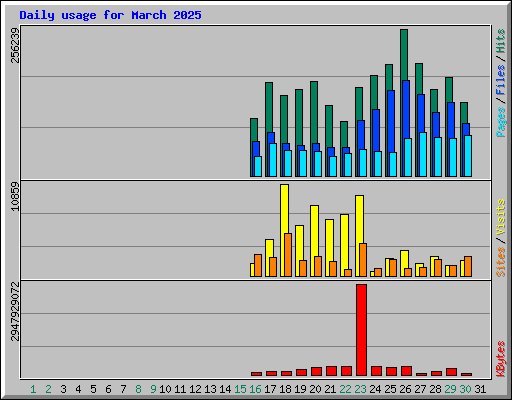Screen dimensions: 512x400
Task: Click the orange Sites bar for day 18
Action: [288, 255]
